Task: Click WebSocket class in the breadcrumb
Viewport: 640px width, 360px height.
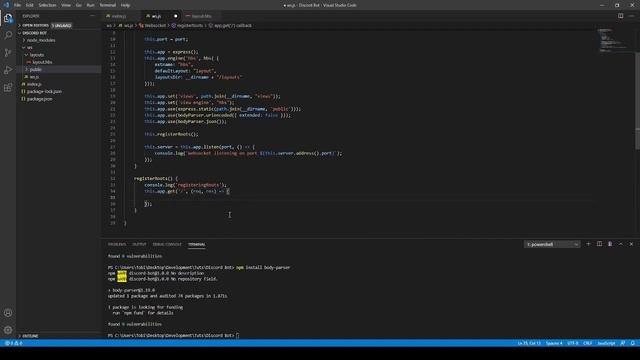Action: click(x=155, y=25)
